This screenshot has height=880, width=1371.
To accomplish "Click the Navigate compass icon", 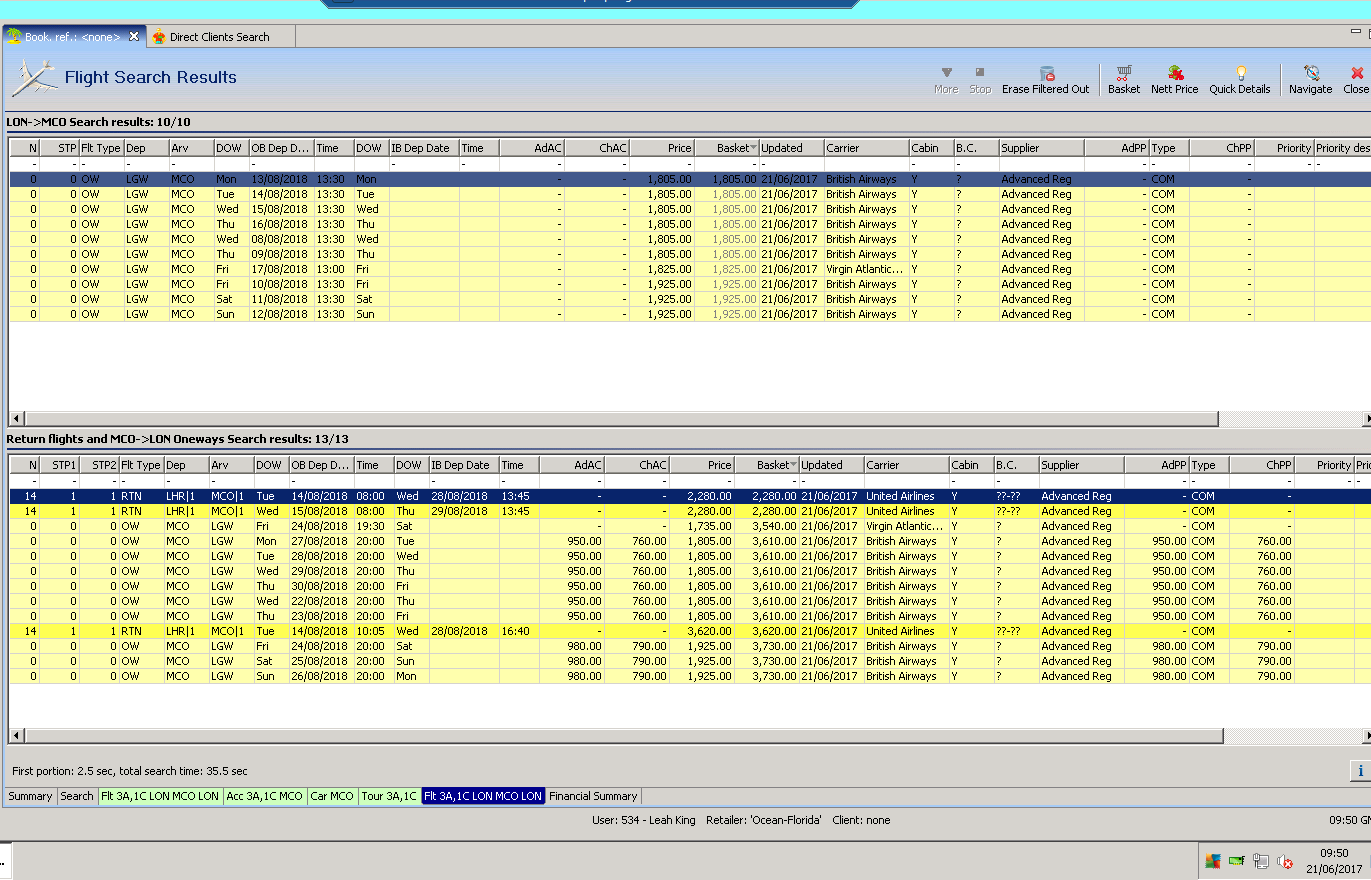I will [x=1310, y=74].
